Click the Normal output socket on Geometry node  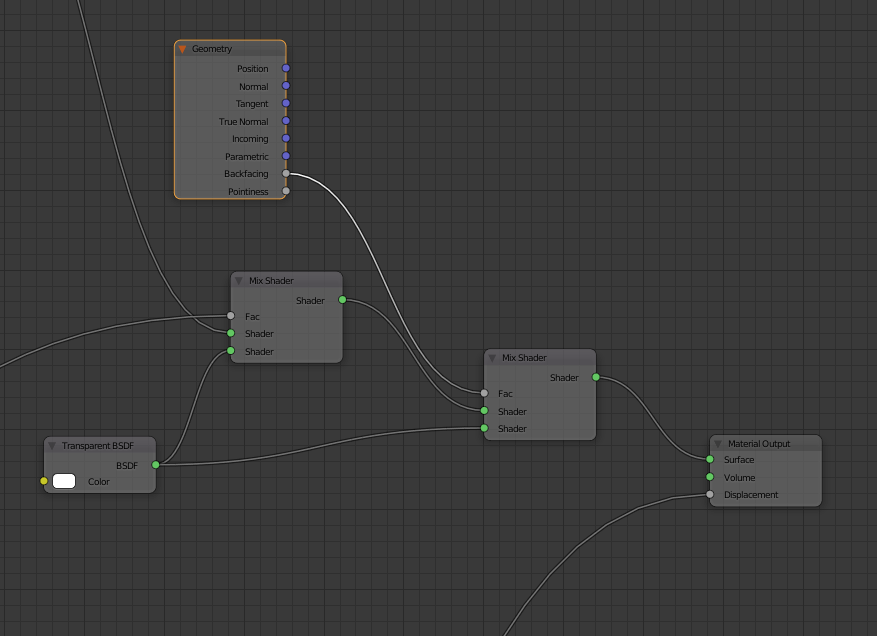point(287,86)
